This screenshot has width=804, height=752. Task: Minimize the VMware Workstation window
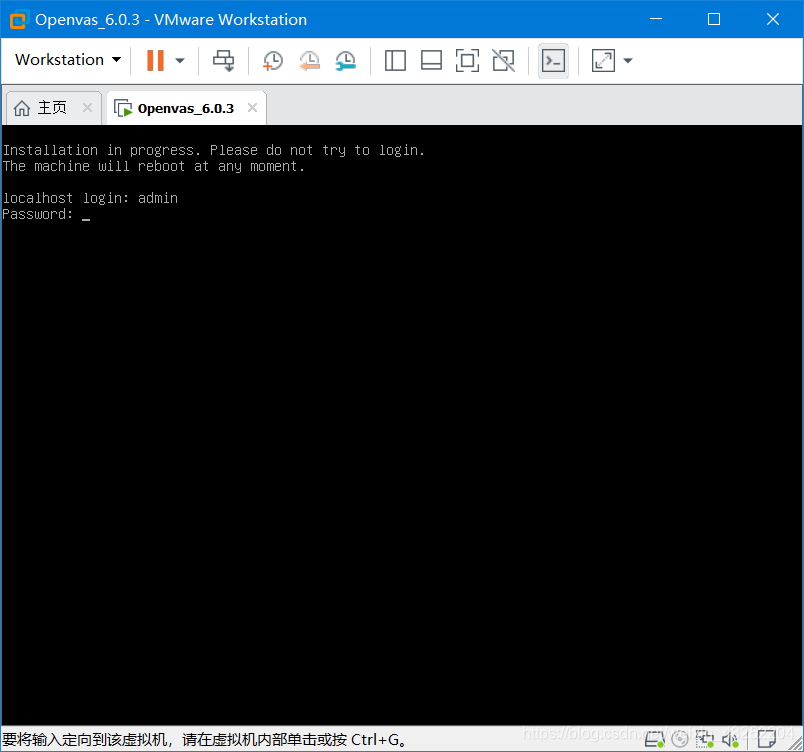(x=656, y=19)
